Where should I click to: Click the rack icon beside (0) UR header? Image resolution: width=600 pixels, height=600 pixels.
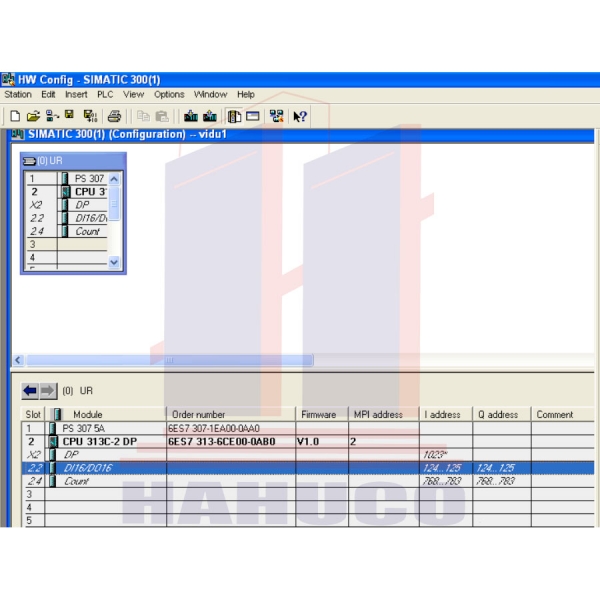pyautogui.click(x=29, y=161)
